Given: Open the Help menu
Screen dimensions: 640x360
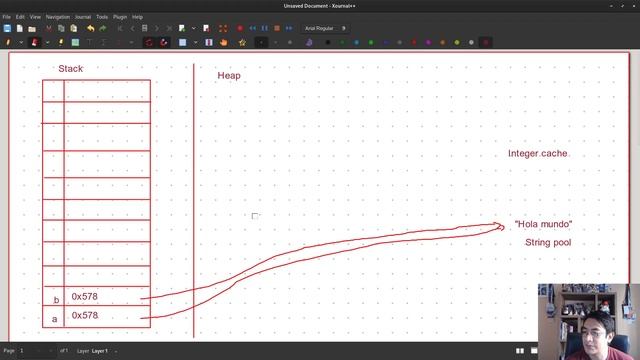Looking at the screenshot, I should 137,17.
